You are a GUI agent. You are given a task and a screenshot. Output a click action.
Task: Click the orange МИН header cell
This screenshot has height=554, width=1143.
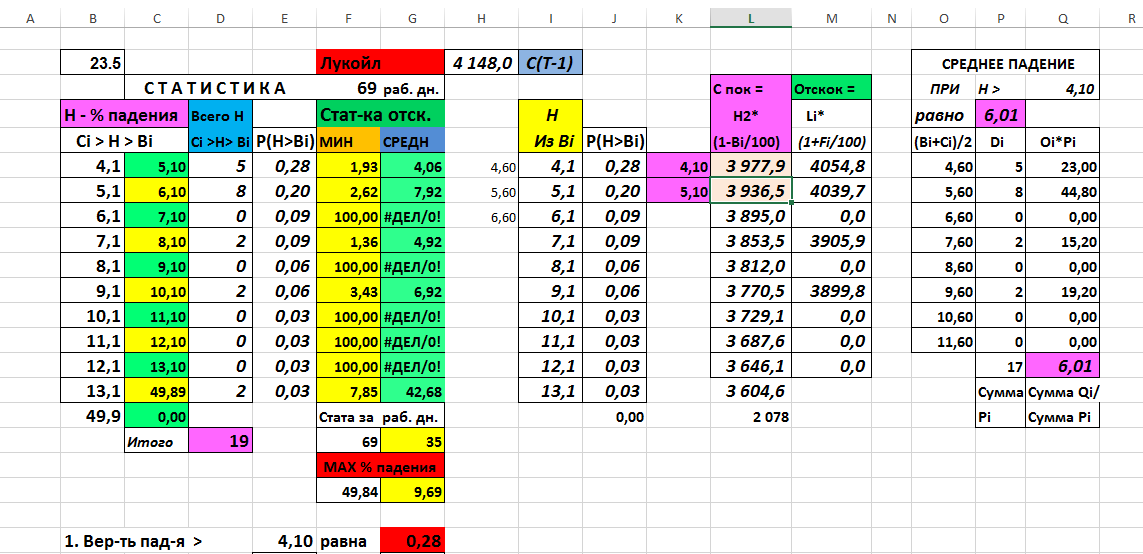pos(348,139)
